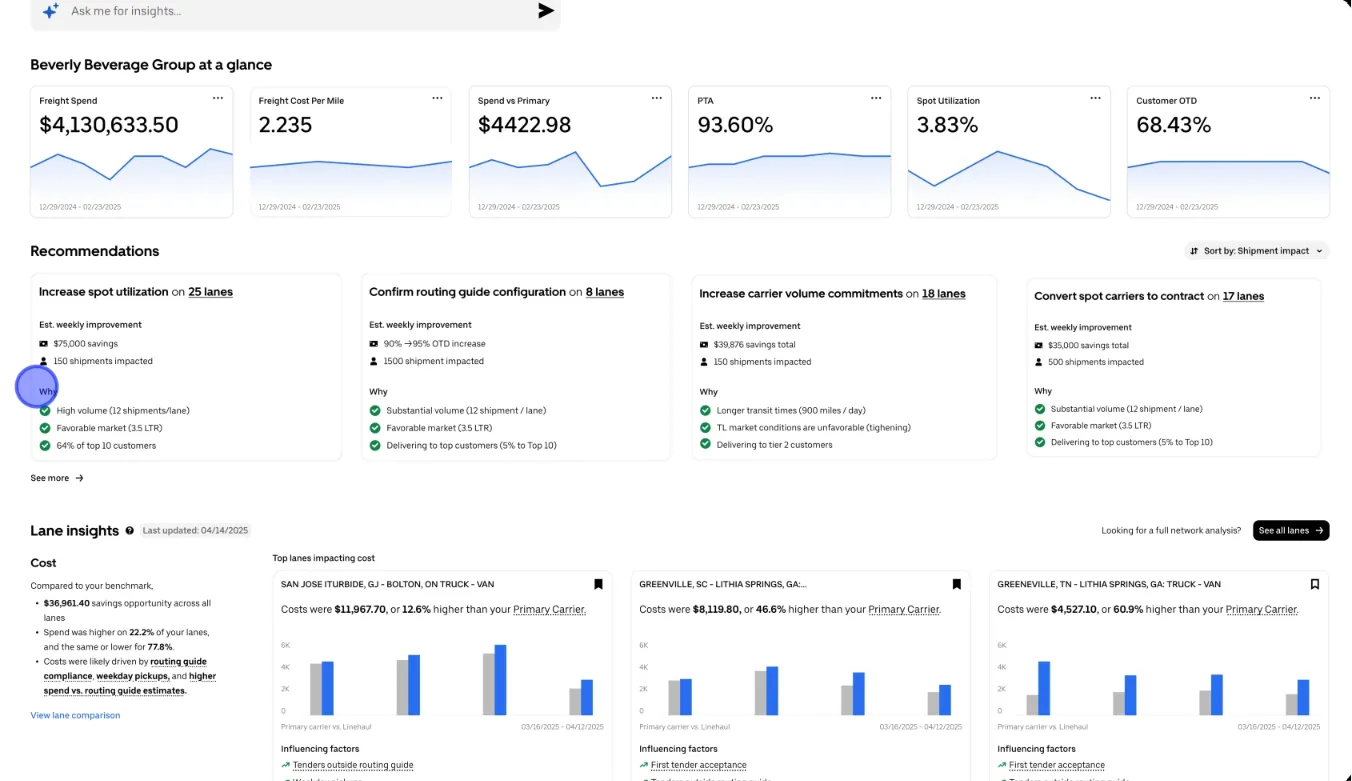
Task: Click Convert spot carriers to contract title
Action: [x=1118, y=296]
